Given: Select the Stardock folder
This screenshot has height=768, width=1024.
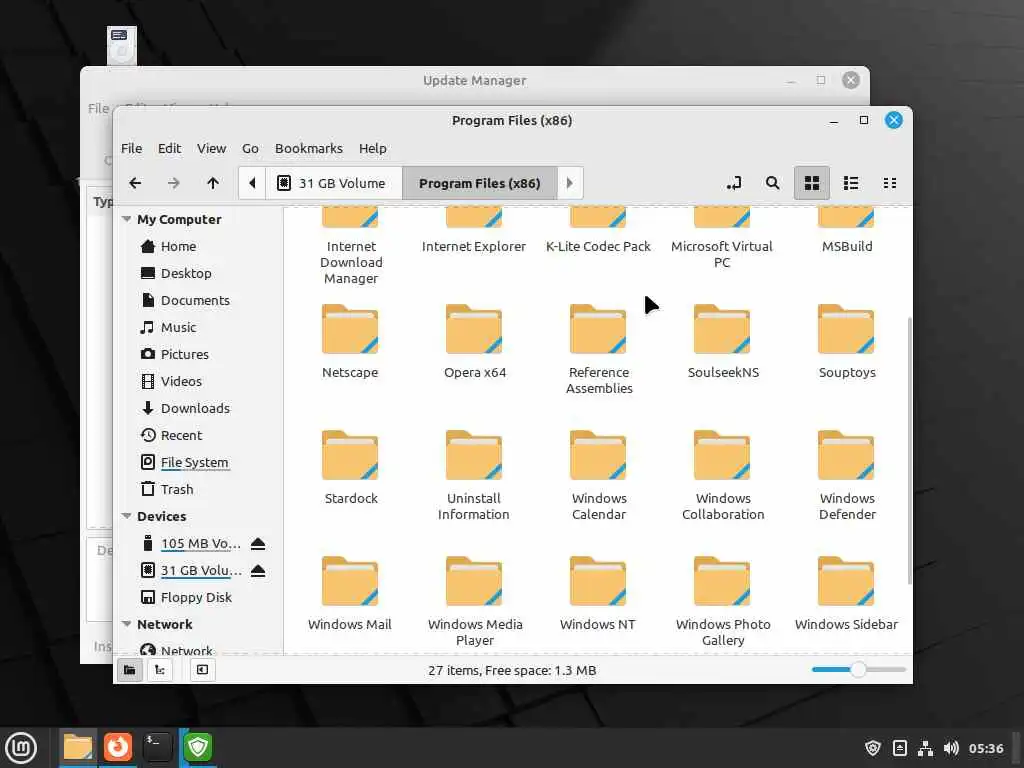Looking at the screenshot, I should [x=351, y=468].
